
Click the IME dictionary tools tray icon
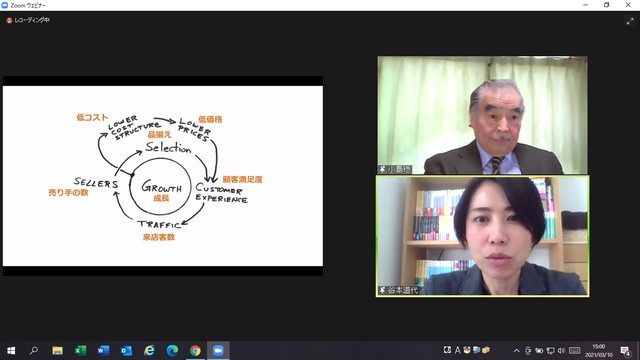pos(476,350)
